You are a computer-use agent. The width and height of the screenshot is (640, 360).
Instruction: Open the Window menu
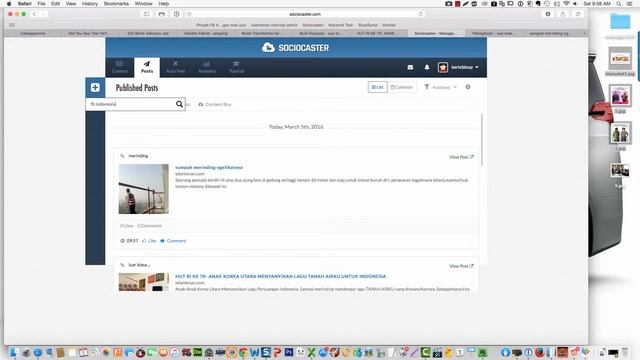click(143, 4)
